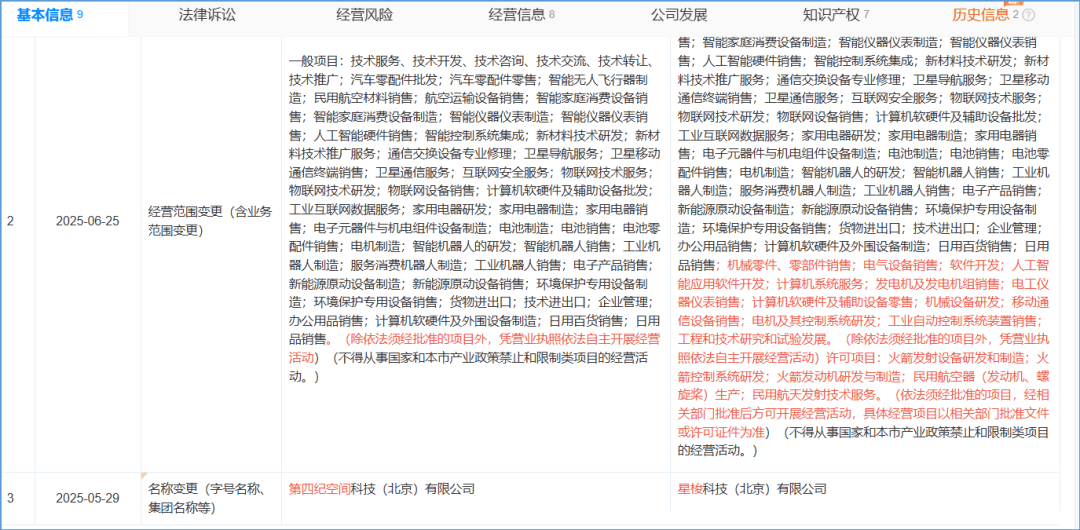Click row number 2 in the table

tap(11, 220)
